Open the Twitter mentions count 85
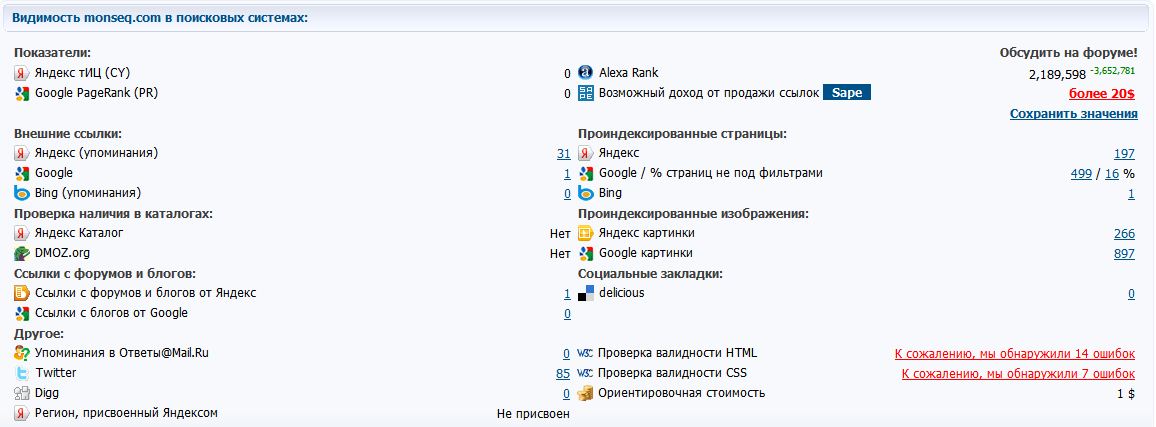 (563, 374)
